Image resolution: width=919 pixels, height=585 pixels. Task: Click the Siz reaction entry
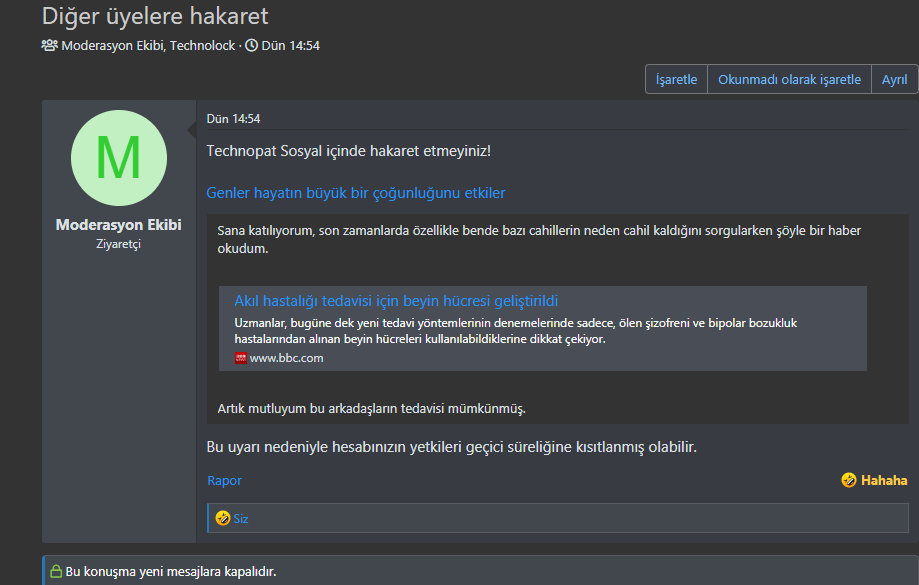[x=240, y=518]
